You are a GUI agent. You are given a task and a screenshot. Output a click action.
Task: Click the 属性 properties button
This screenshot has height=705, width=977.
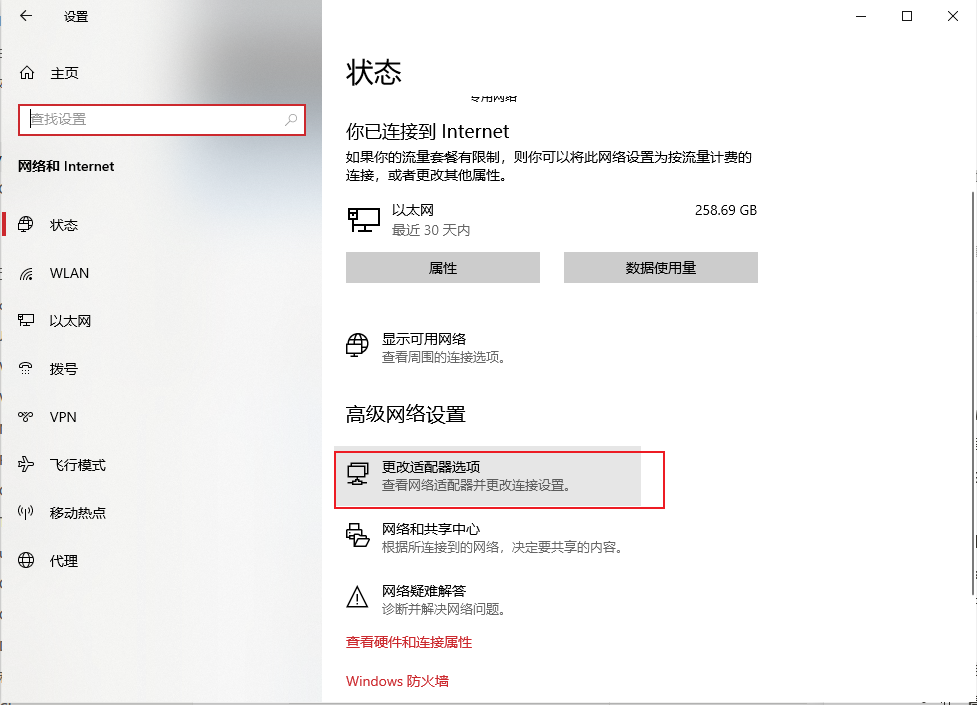coord(442,268)
